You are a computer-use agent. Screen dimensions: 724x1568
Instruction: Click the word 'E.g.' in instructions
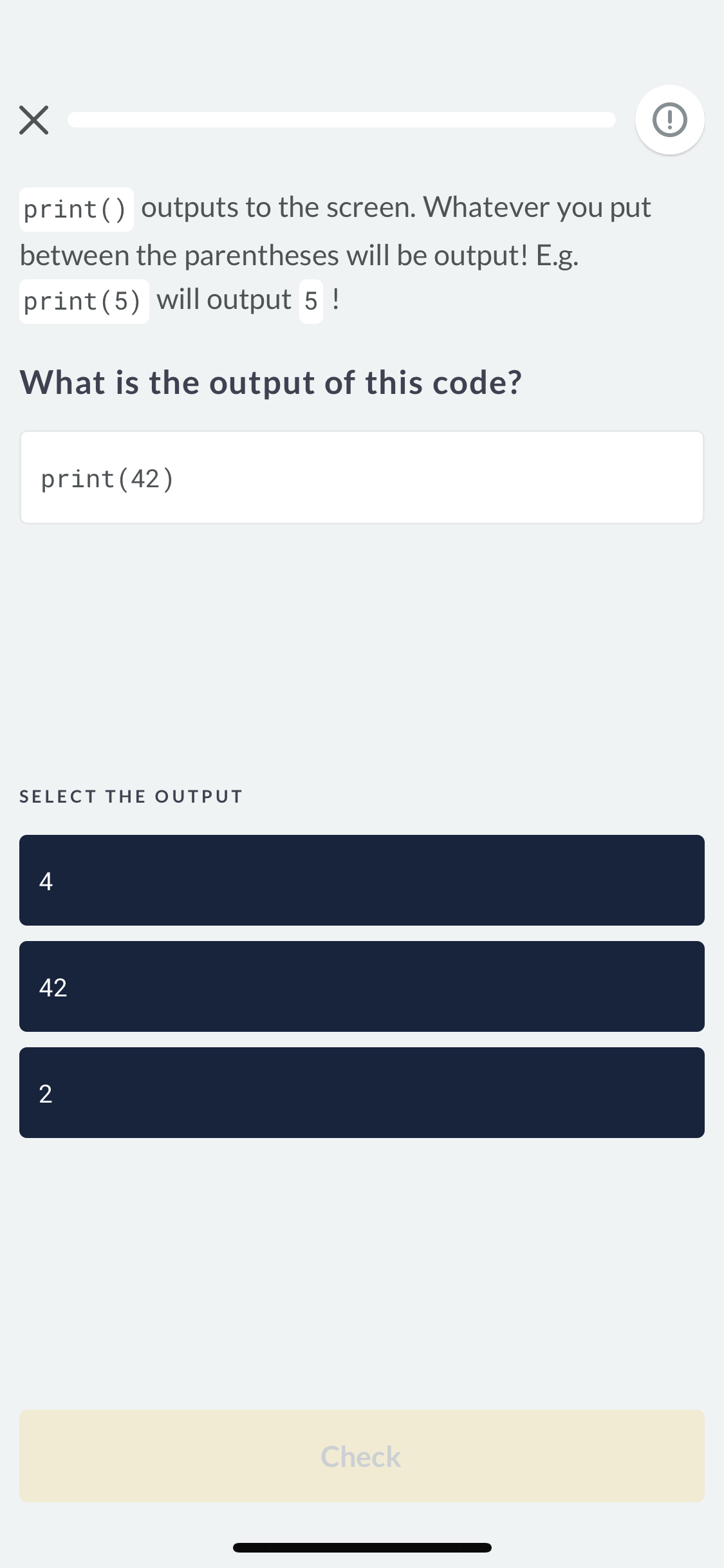pos(557,256)
